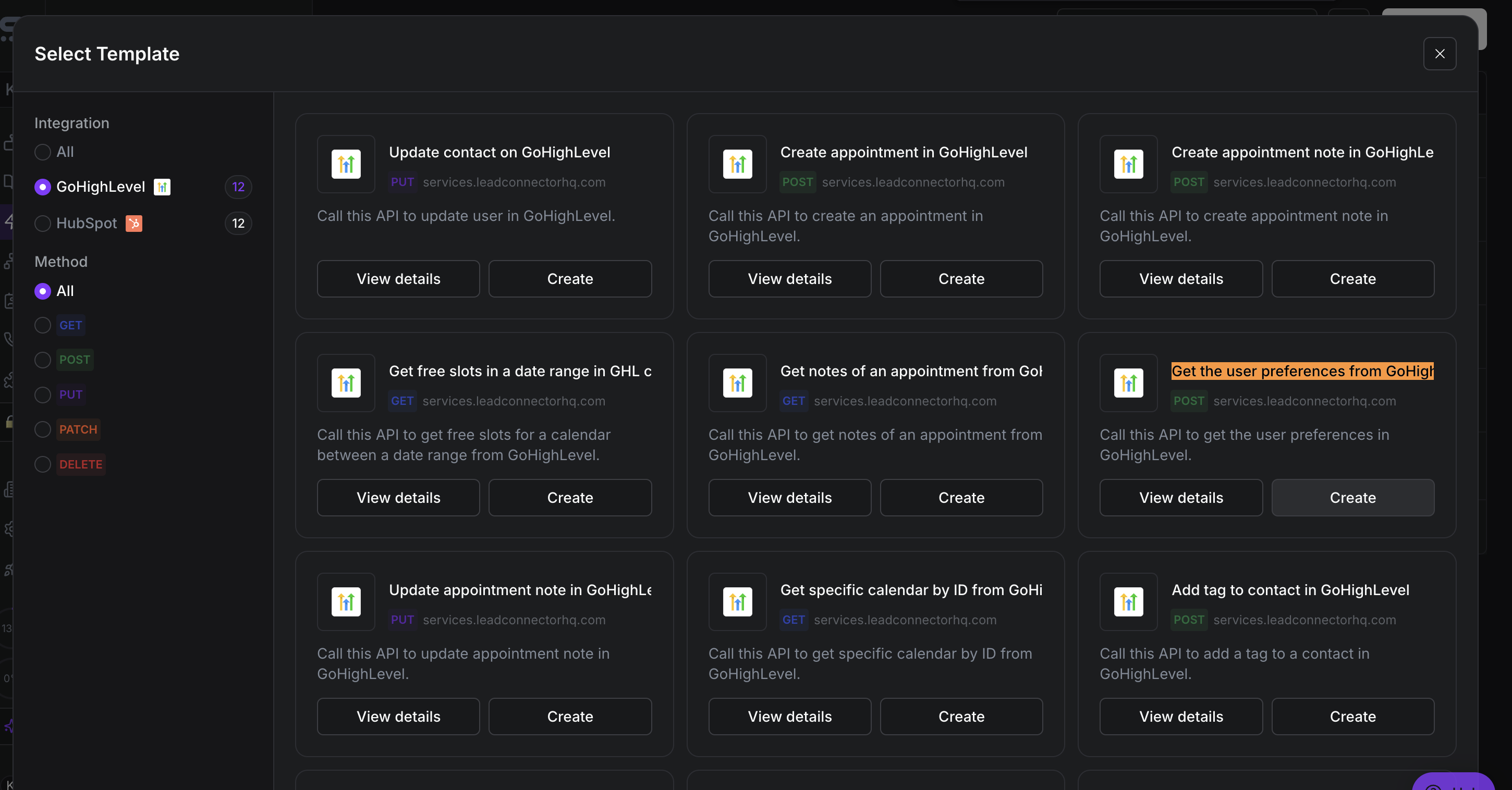Select the All option under Method
This screenshot has width=1512, height=790.
42,291
